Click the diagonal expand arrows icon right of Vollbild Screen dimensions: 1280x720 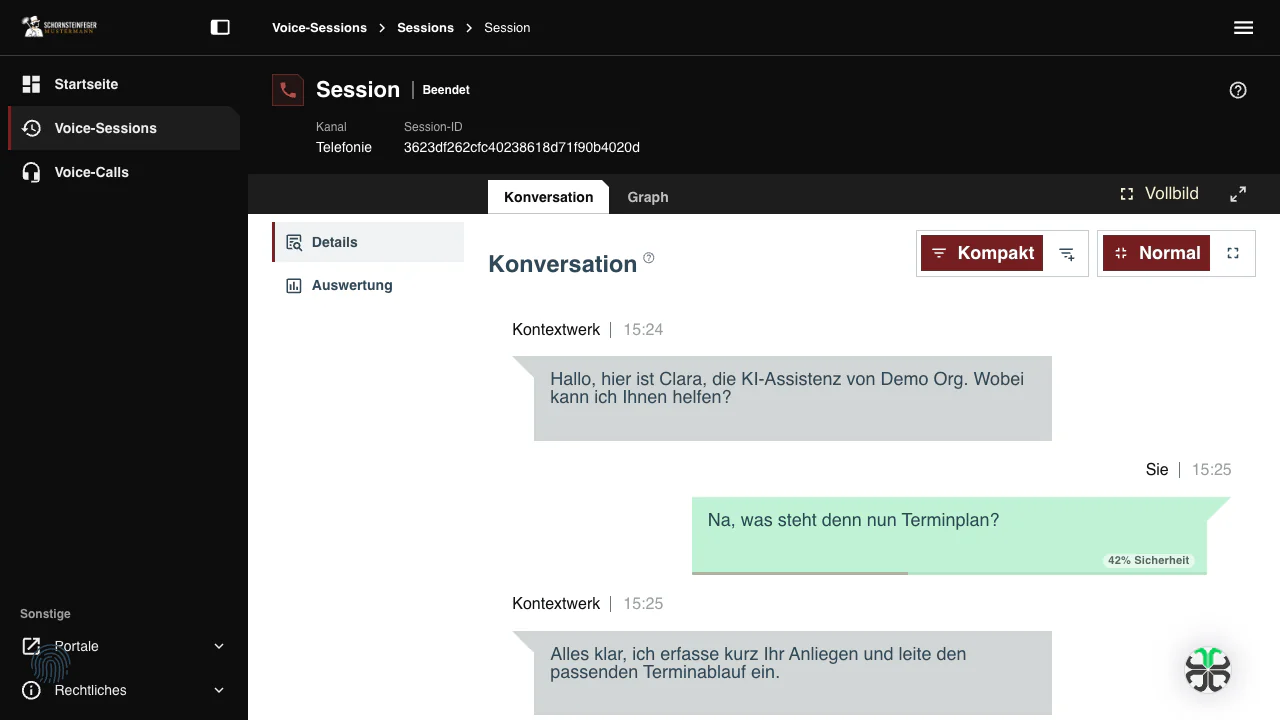[x=1238, y=194]
